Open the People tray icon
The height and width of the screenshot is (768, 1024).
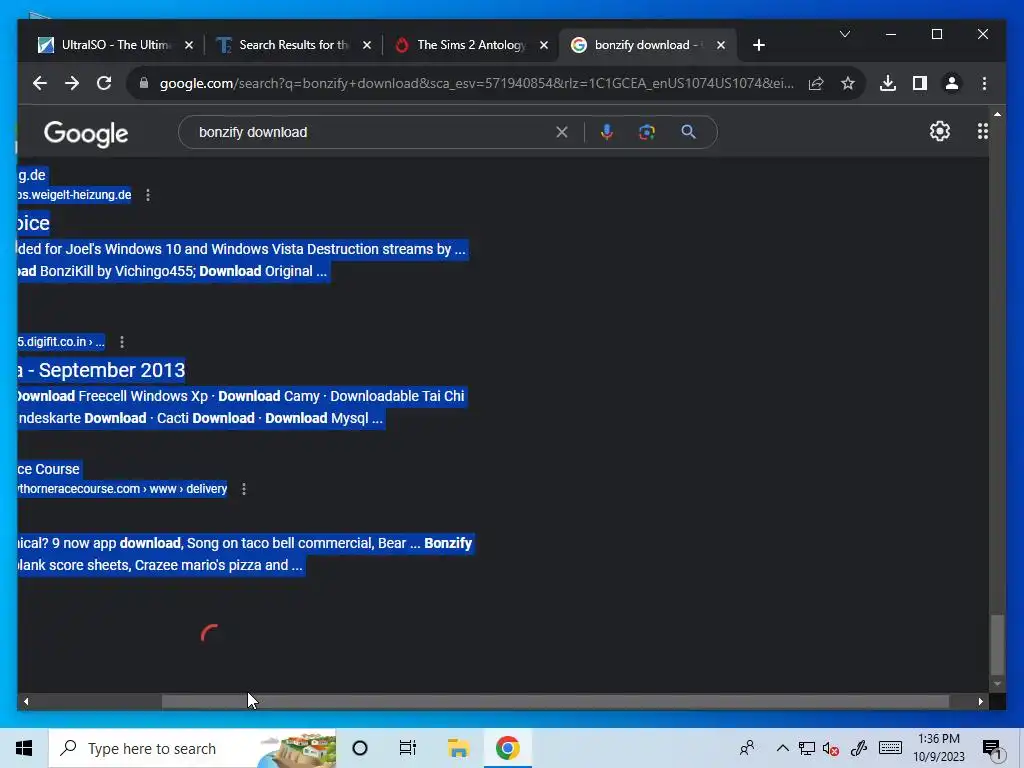pos(747,748)
